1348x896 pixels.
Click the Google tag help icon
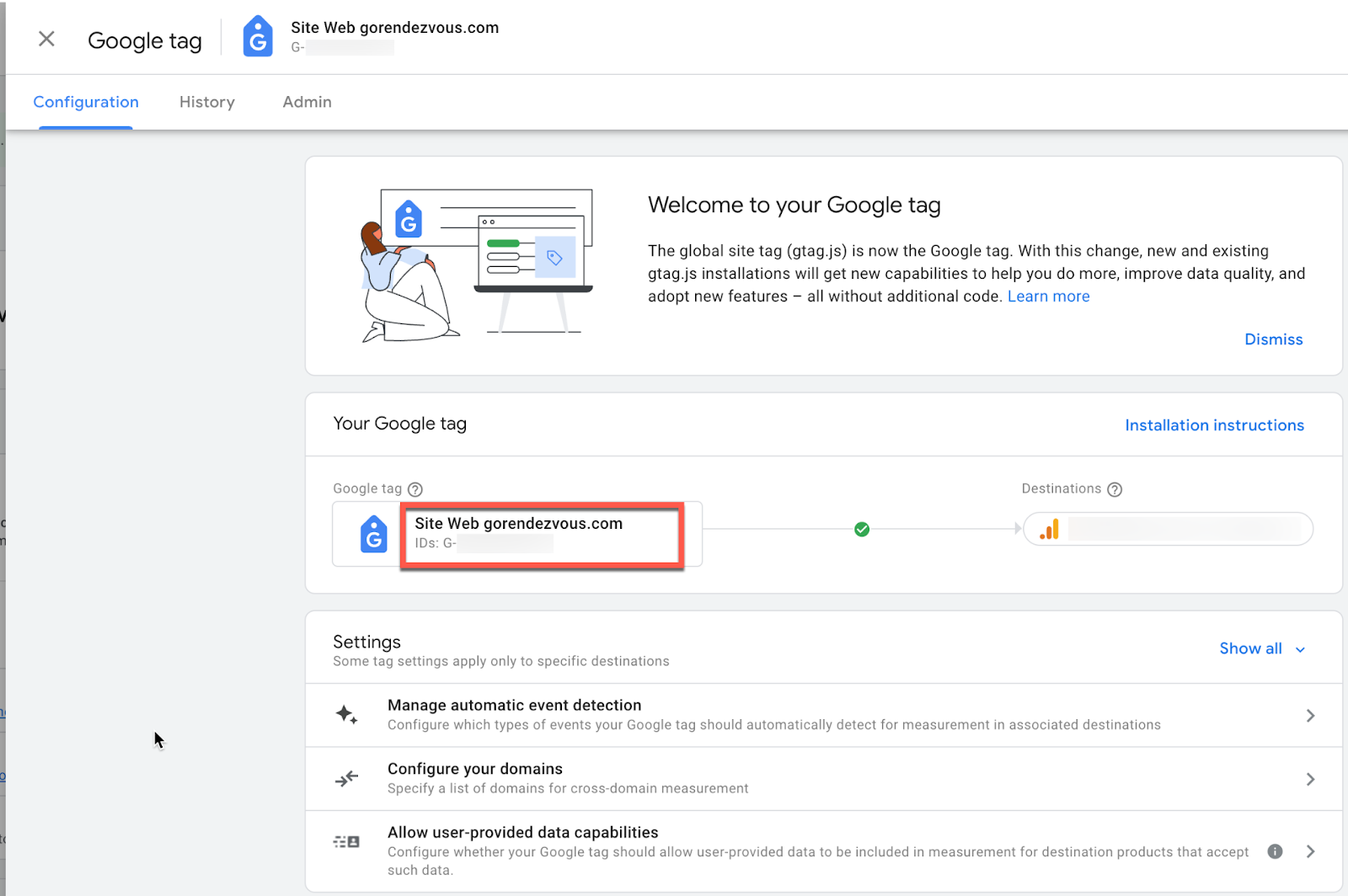click(x=415, y=489)
